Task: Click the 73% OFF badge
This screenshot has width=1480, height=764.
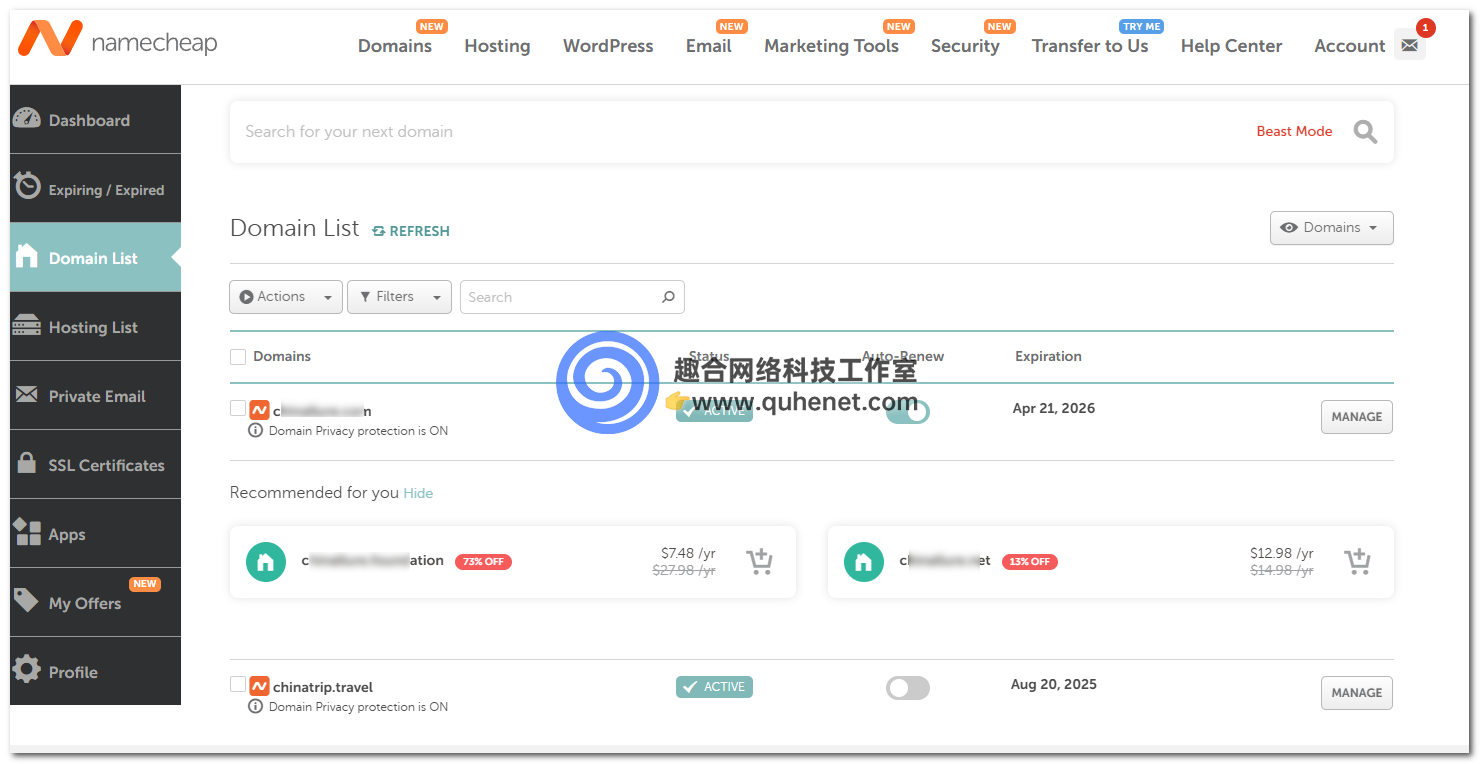Action: [x=483, y=562]
